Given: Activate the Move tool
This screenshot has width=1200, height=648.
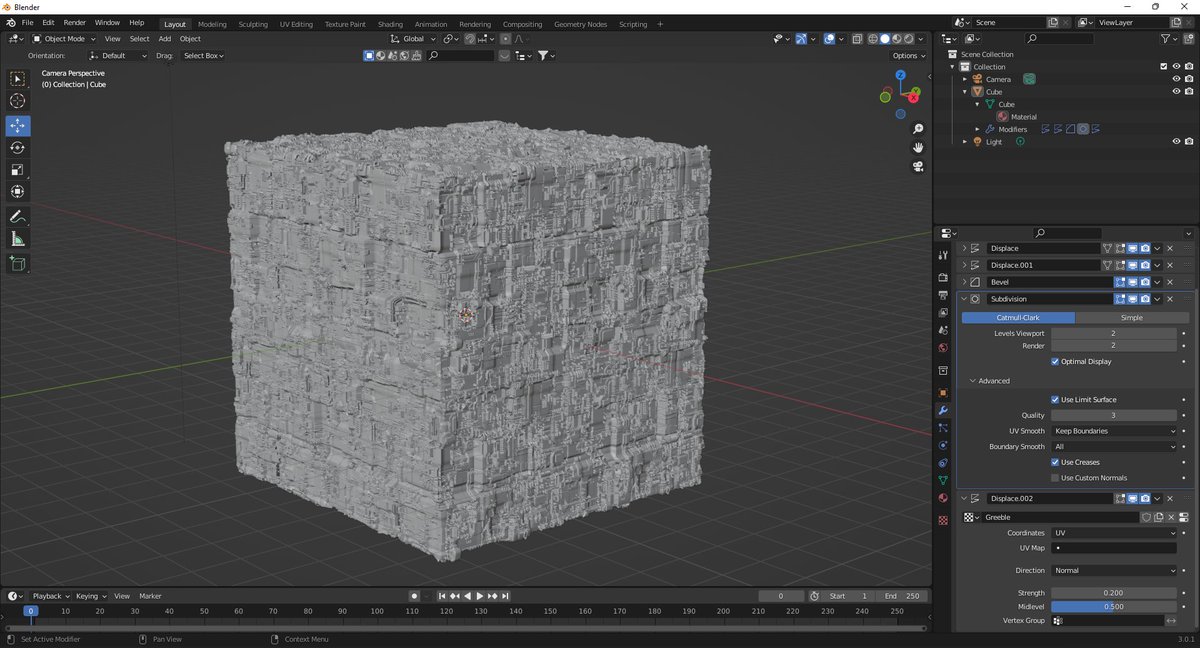Looking at the screenshot, I should (18, 126).
